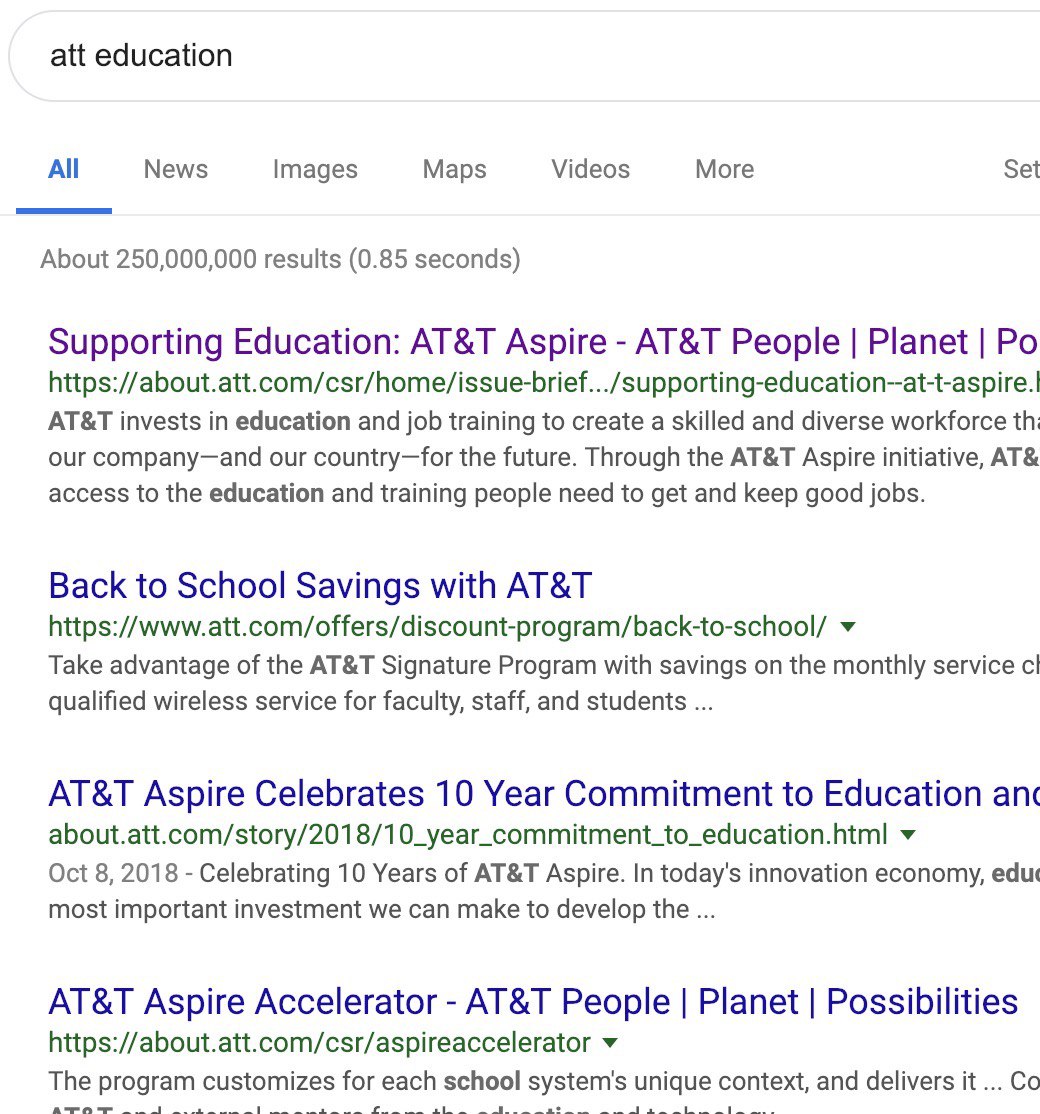1040x1114 pixels.
Task: Click the 'Oct 8, 2018' snippet date
Action: click(x=113, y=873)
